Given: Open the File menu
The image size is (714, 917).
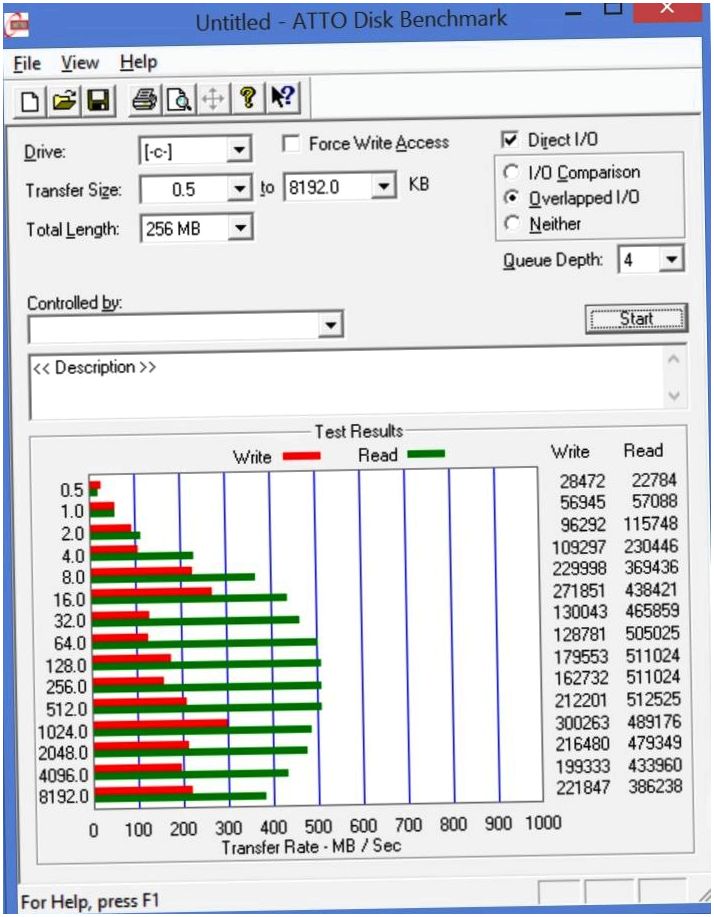Looking at the screenshot, I should (x=27, y=63).
